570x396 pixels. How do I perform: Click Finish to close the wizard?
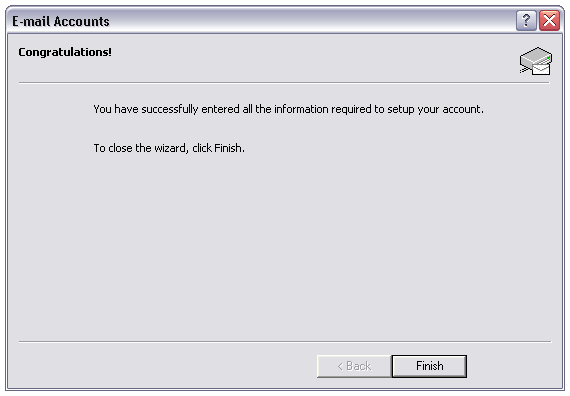point(429,366)
